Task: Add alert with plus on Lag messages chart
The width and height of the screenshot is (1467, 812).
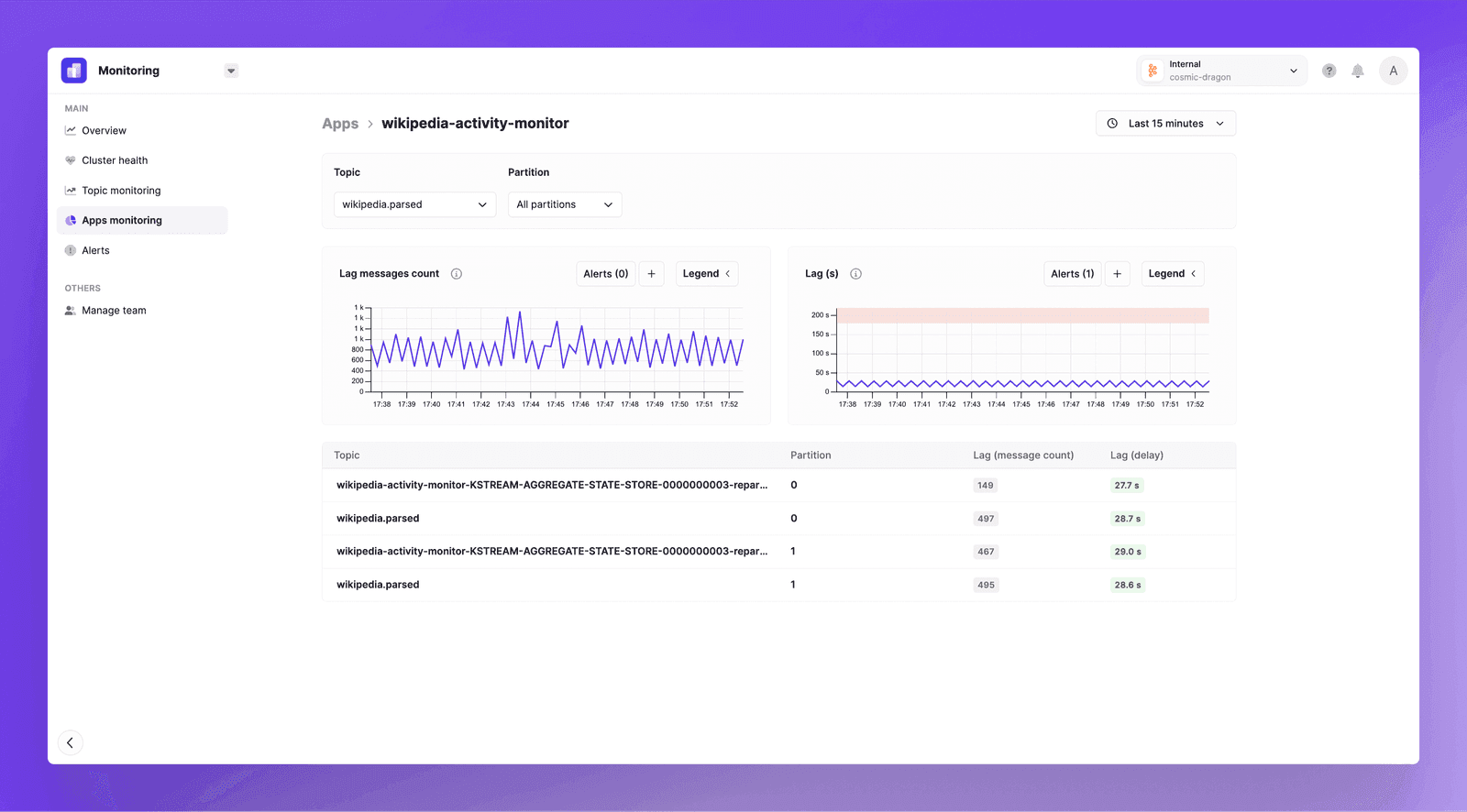Action: 651,274
